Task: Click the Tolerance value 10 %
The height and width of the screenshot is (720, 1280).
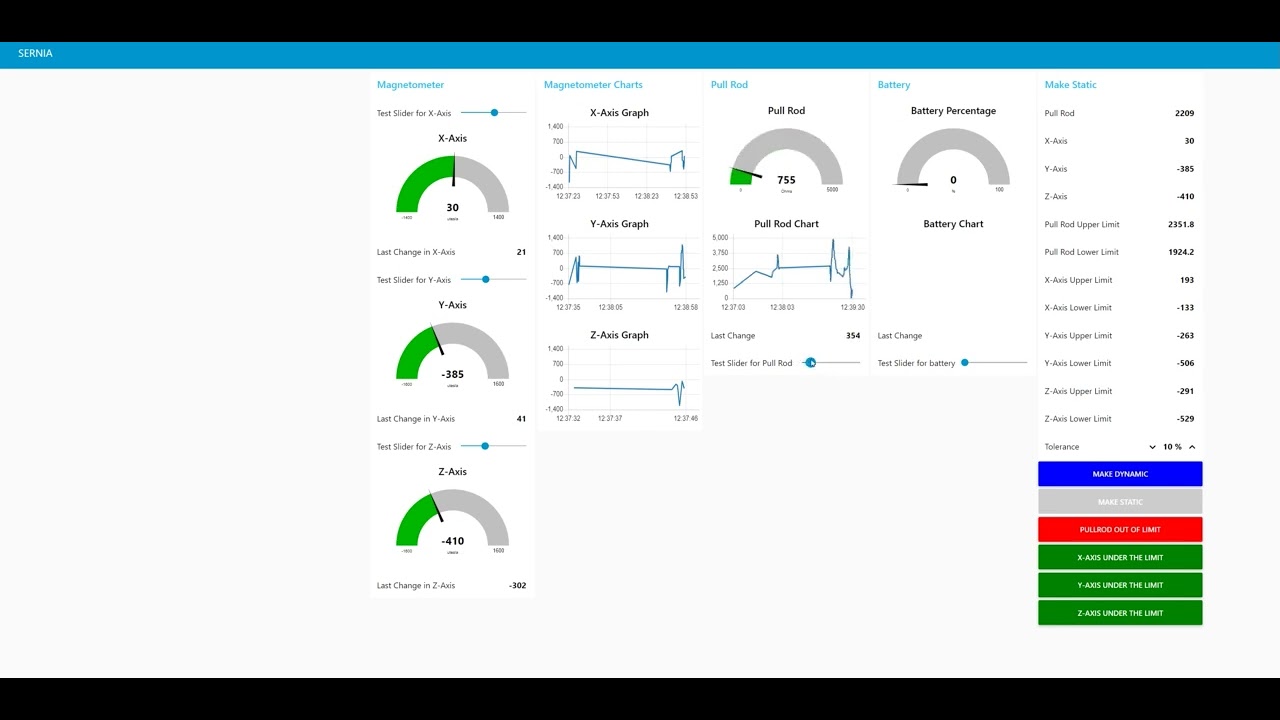Action: (1172, 447)
